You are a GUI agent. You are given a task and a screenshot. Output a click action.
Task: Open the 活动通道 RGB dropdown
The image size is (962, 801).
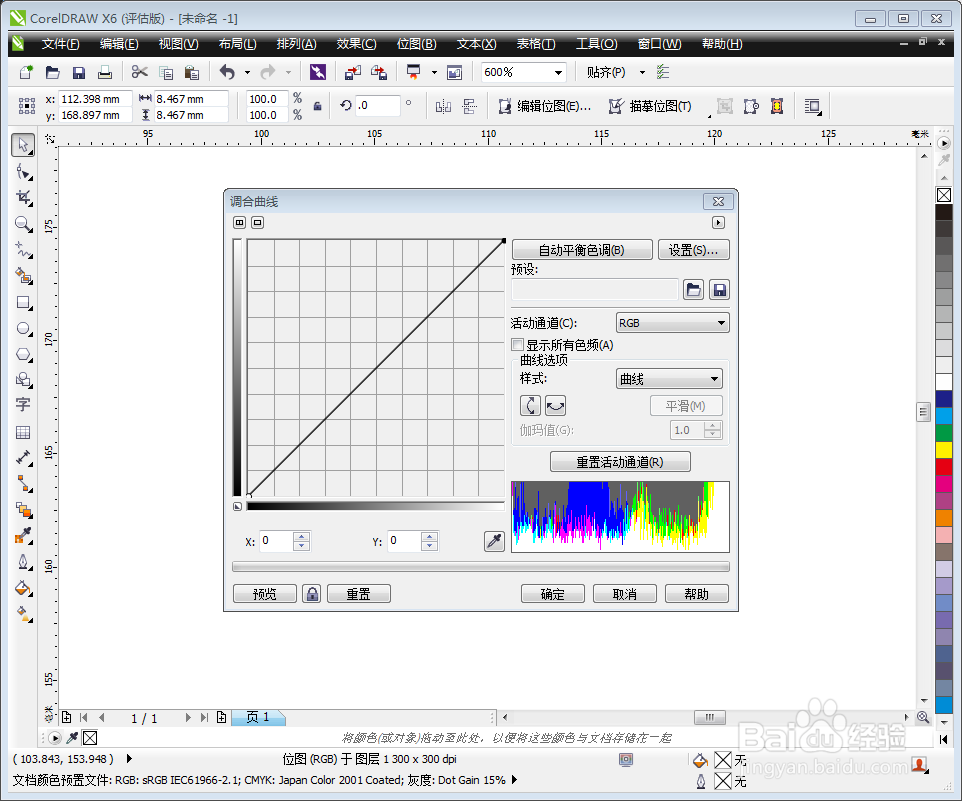click(722, 322)
